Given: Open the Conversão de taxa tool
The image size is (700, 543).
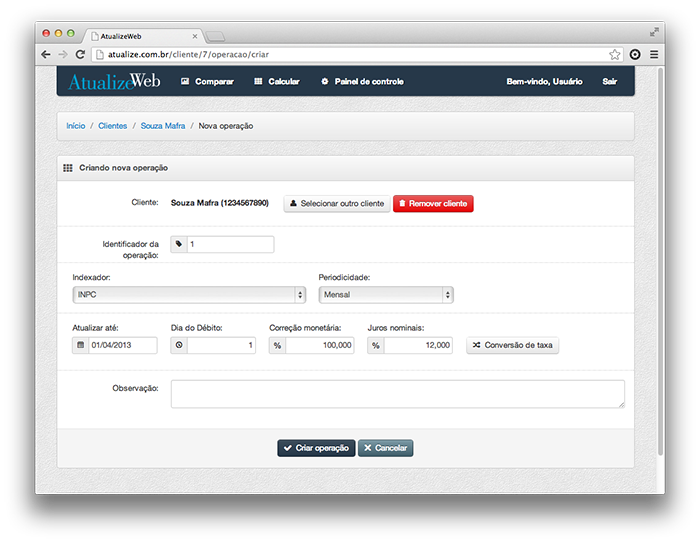Looking at the screenshot, I should (513, 346).
